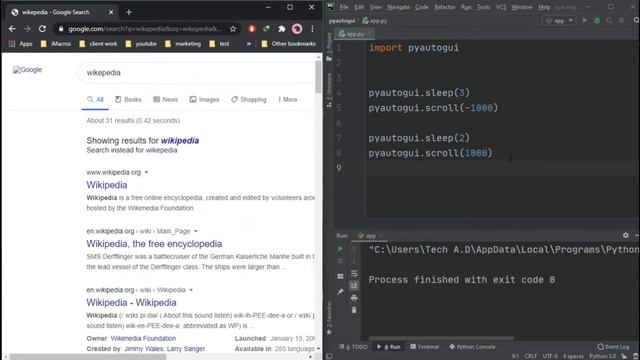
Task: Click Chrome horizontal scrollbar thumb
Action: (x=88, y=357)
